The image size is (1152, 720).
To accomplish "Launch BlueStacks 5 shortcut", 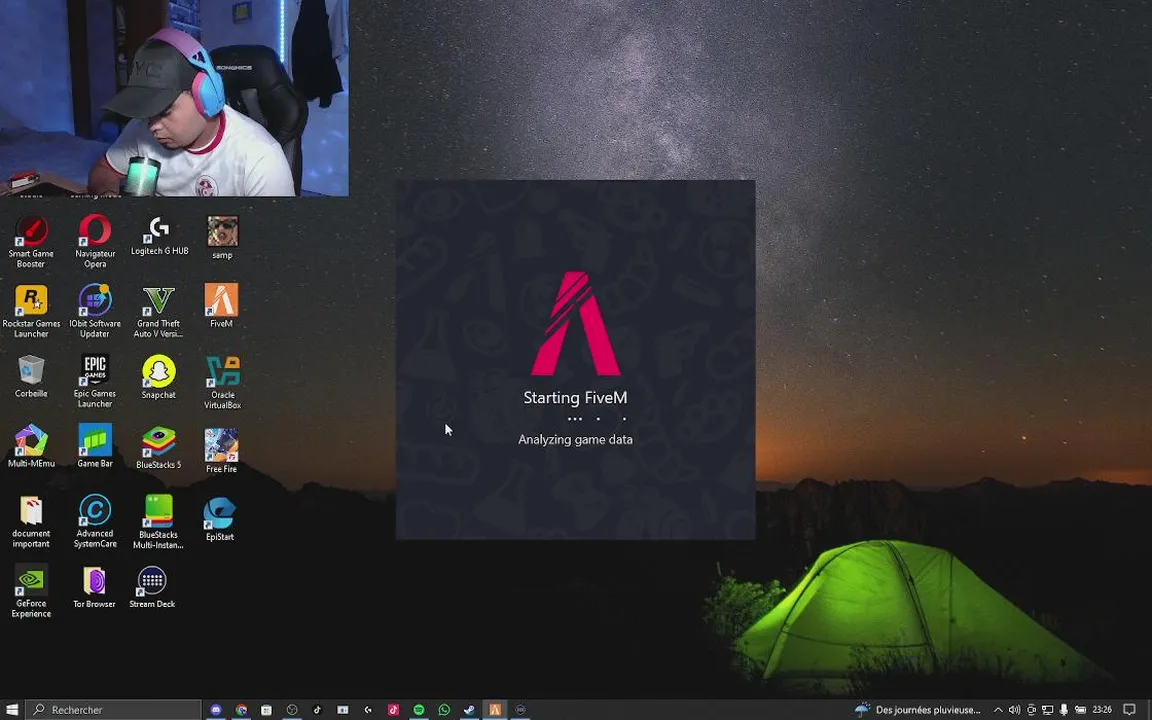I will coord(159,448).
